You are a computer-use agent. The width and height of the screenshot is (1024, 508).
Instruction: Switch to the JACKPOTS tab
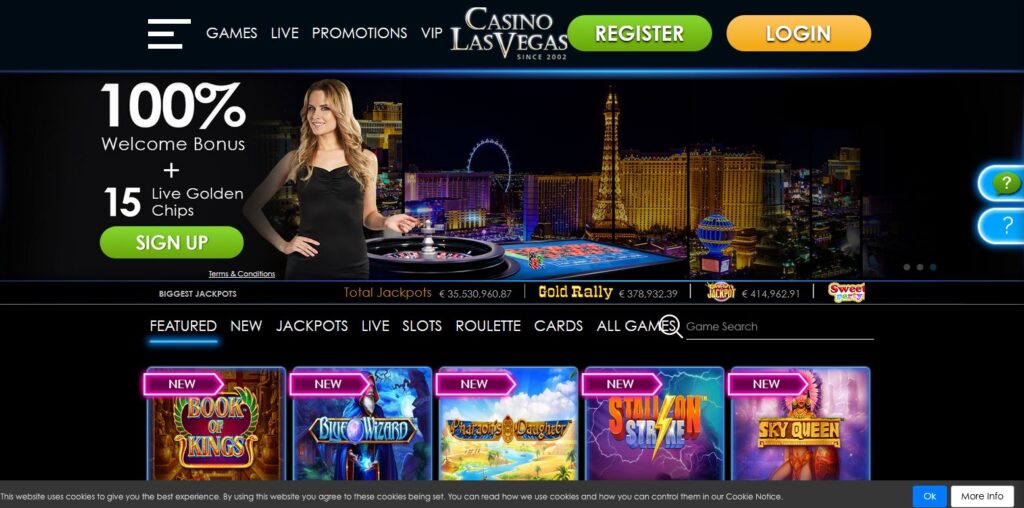[312, 326]
